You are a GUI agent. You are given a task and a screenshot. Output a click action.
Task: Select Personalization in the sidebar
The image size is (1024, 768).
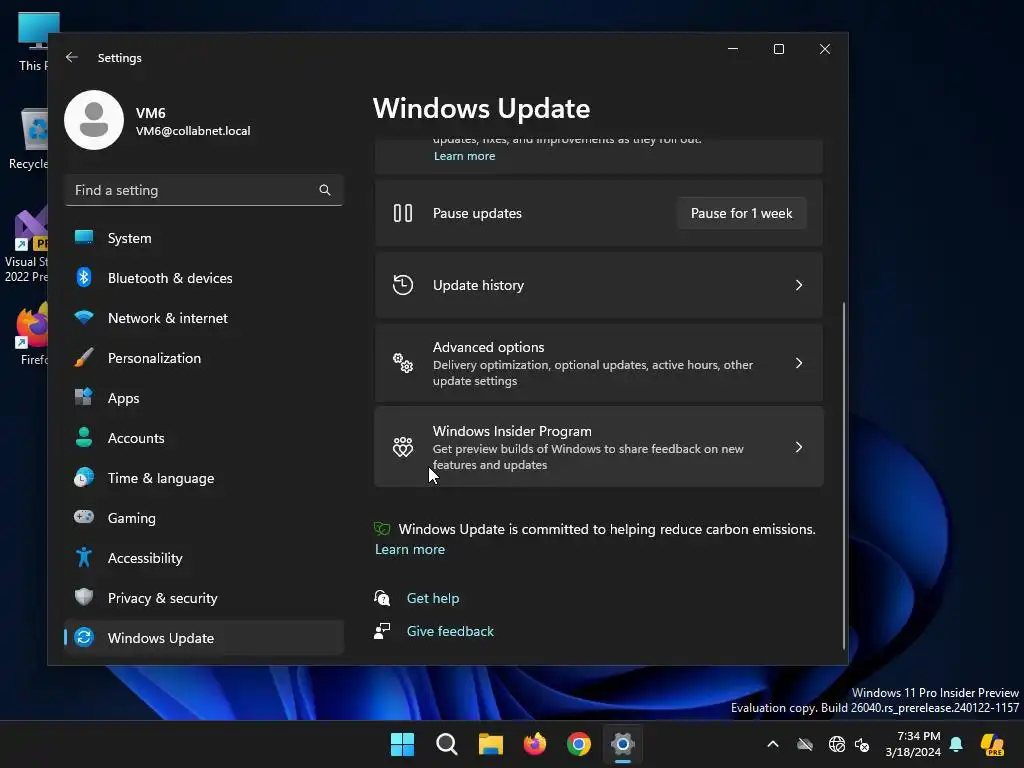pos(204,358)
